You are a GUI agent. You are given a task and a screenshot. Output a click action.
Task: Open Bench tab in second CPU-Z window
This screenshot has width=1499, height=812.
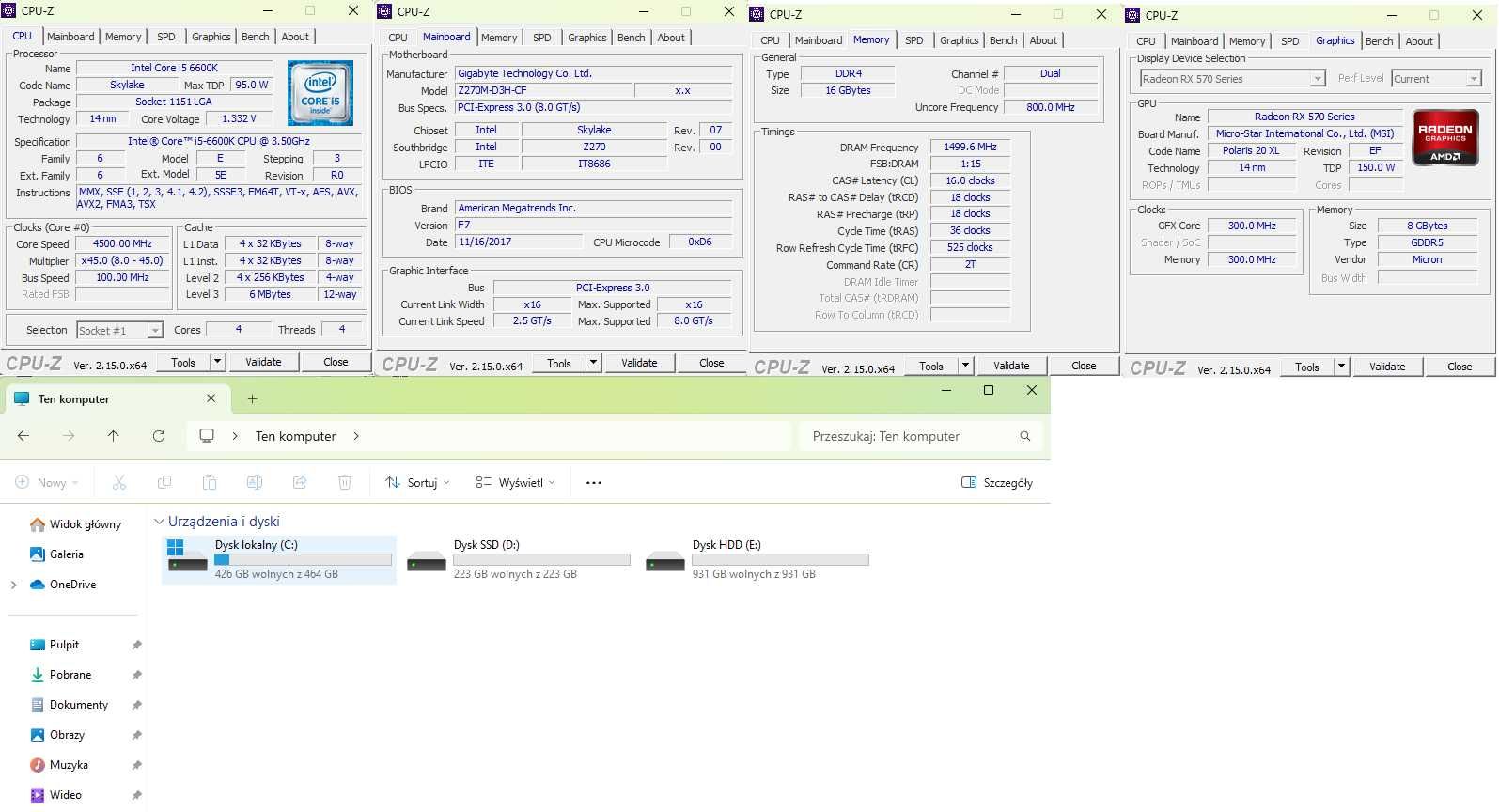631,38
